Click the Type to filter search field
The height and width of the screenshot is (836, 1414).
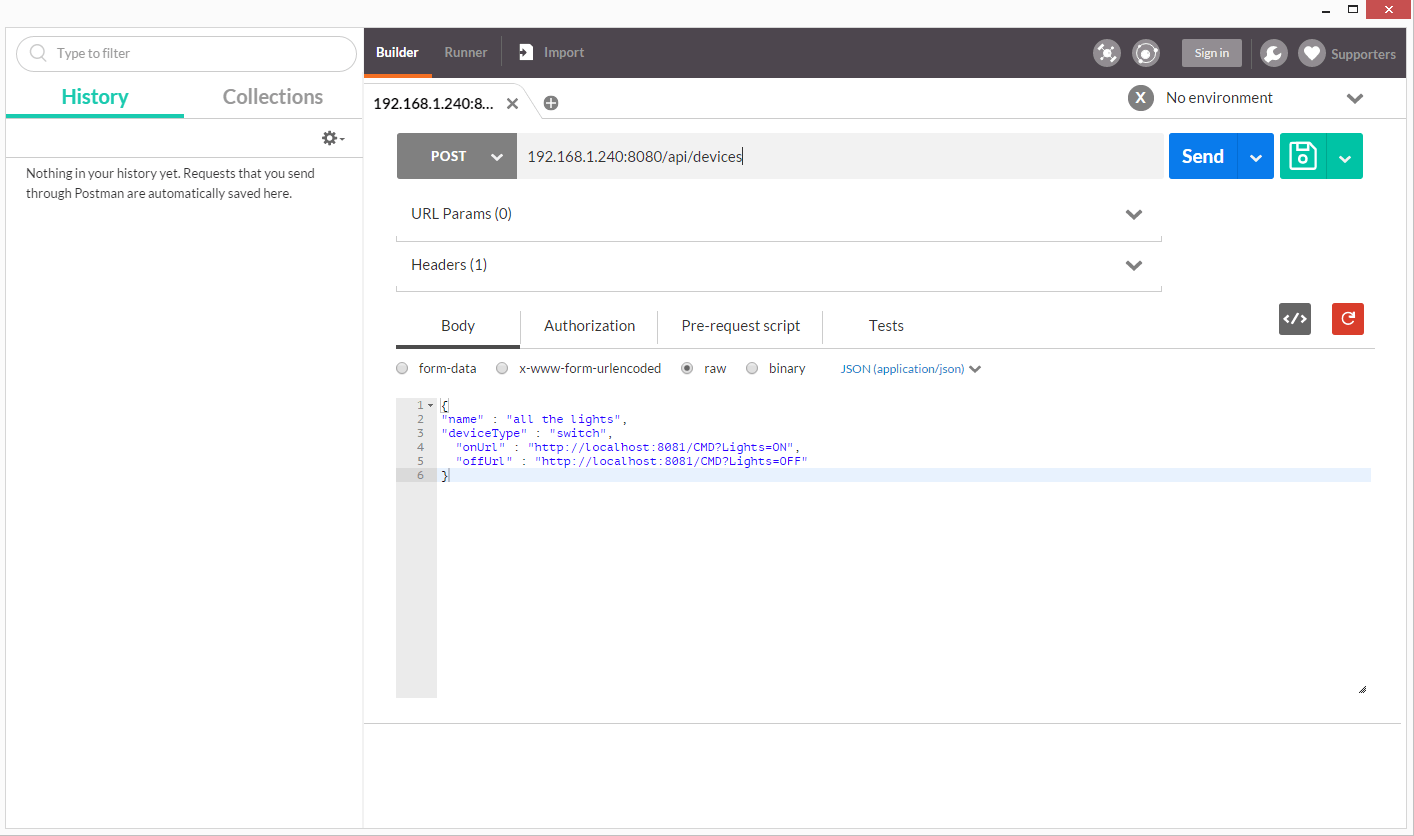[x=186, y=53]
